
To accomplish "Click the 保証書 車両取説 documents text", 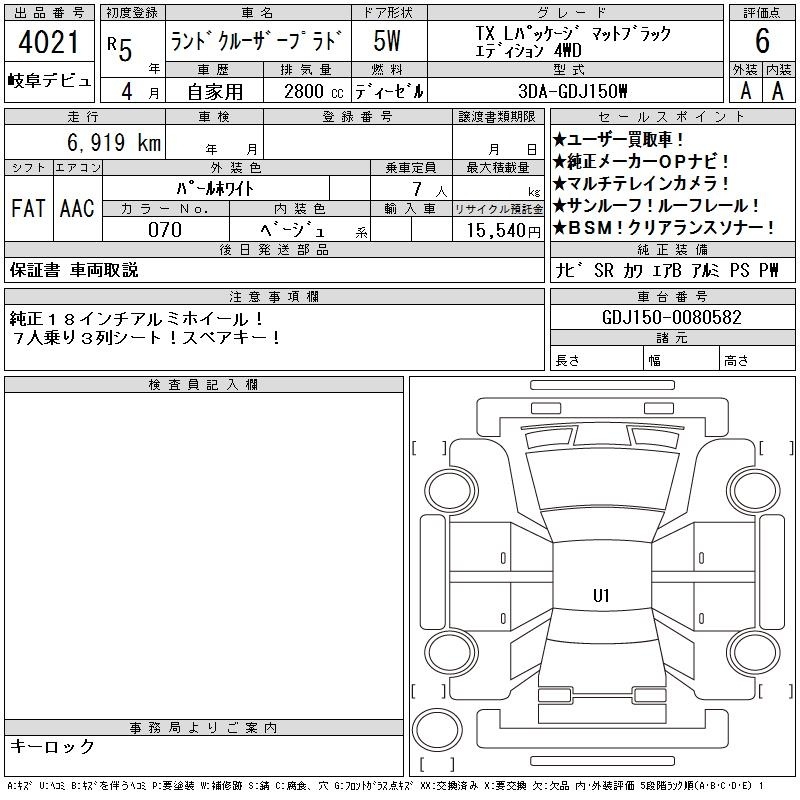I will (74, 270).
